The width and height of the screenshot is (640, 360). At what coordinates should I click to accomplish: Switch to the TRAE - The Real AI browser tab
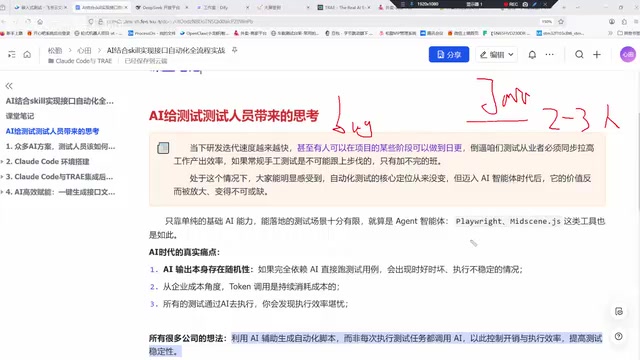tap(344, 7)
